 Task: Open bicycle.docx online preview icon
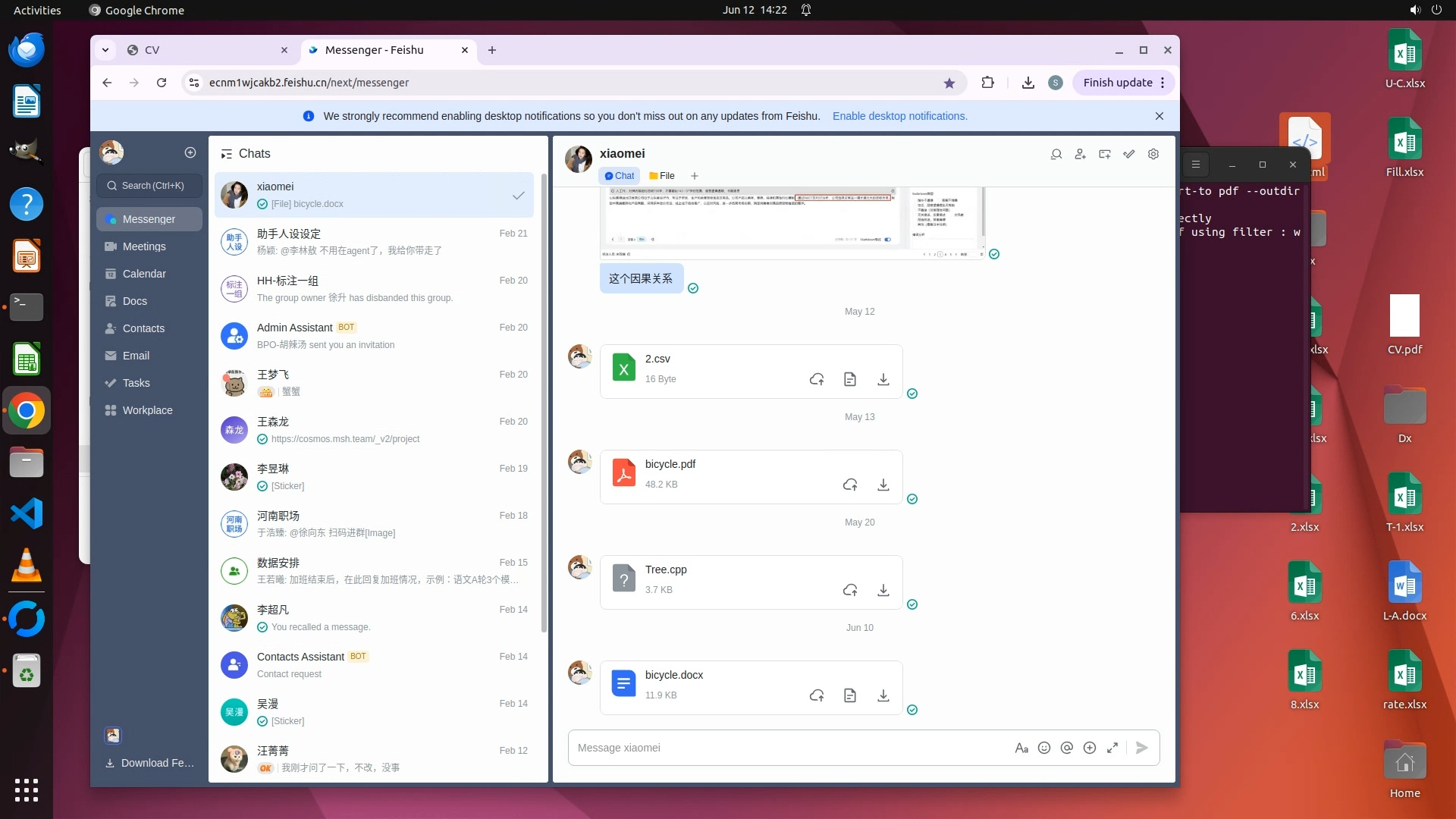(x=850, y=695)
